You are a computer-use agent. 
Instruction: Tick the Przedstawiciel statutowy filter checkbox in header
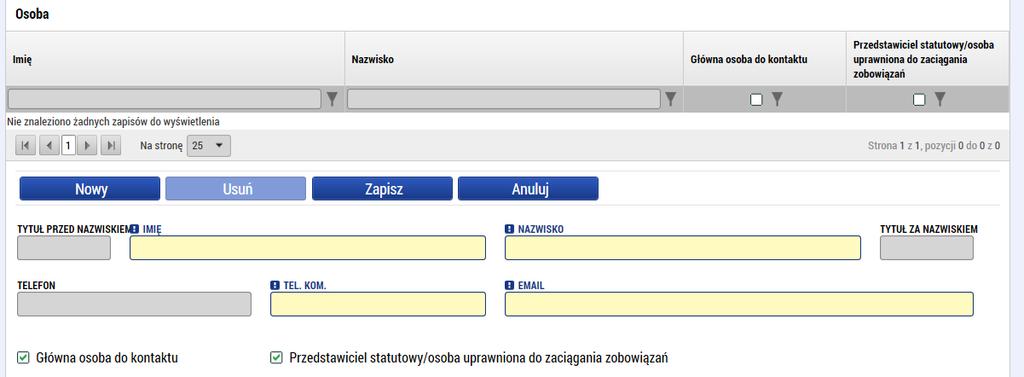pos(919,100)
